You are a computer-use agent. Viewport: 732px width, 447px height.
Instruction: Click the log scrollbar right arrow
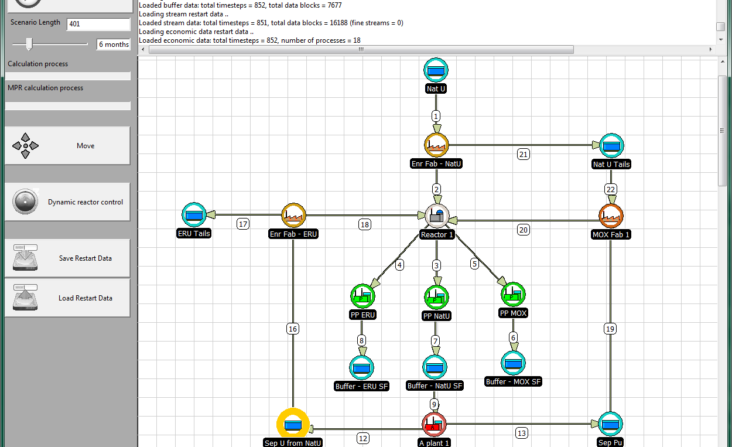(711, 49)
